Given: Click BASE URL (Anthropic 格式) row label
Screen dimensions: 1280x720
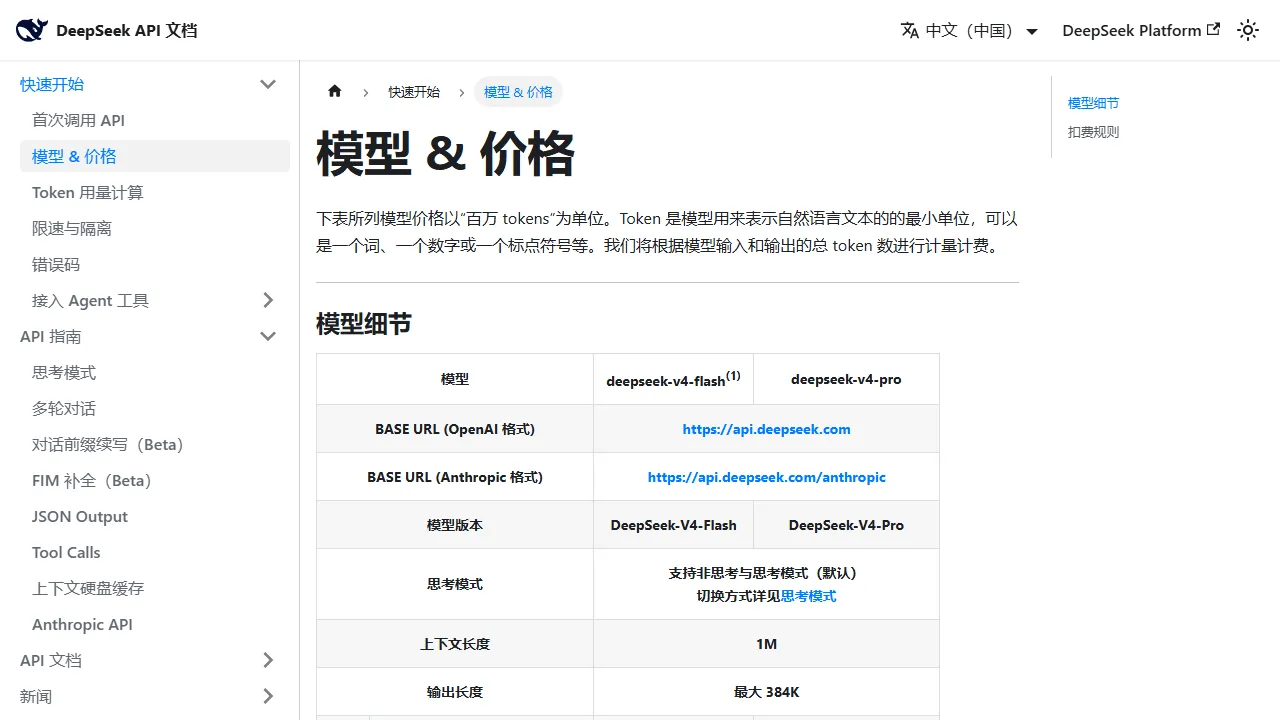Looking at the screenshot, I should pos(455,477).
